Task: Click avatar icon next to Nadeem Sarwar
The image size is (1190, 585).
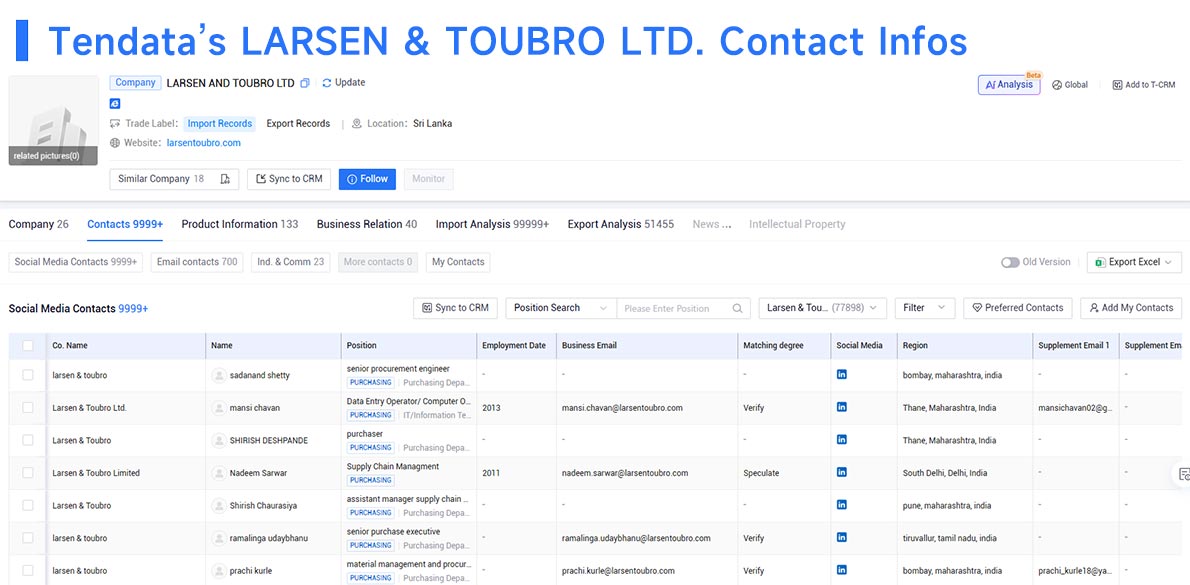Action: 219,473
